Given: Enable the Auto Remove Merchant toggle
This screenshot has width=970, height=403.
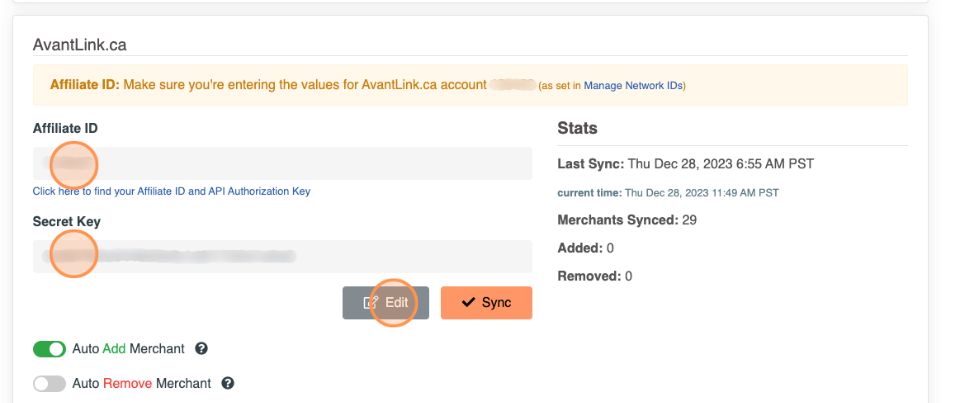Looking at the screenshot, I should click(49, 383).
